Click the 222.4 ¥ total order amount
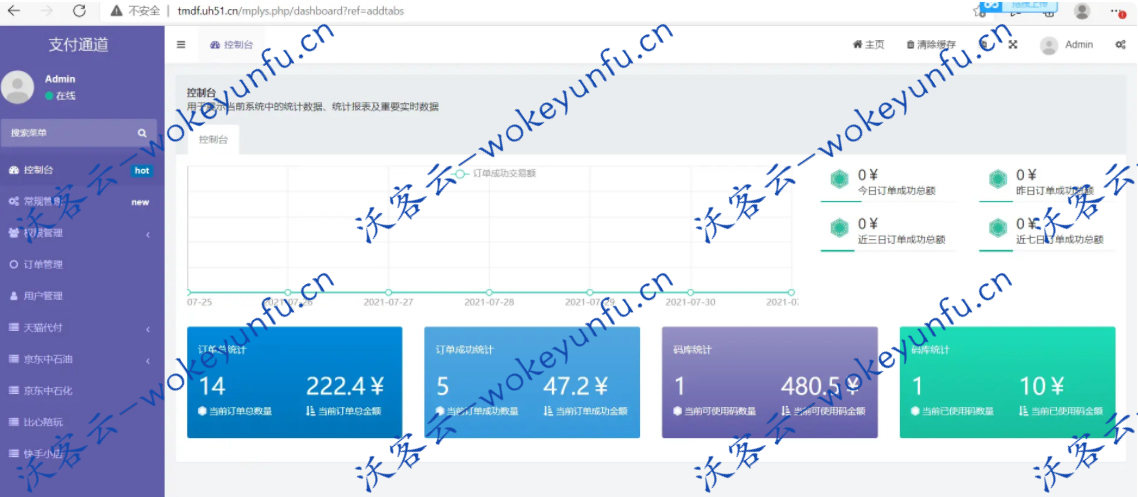1138x497 pixels. [345, 386]
